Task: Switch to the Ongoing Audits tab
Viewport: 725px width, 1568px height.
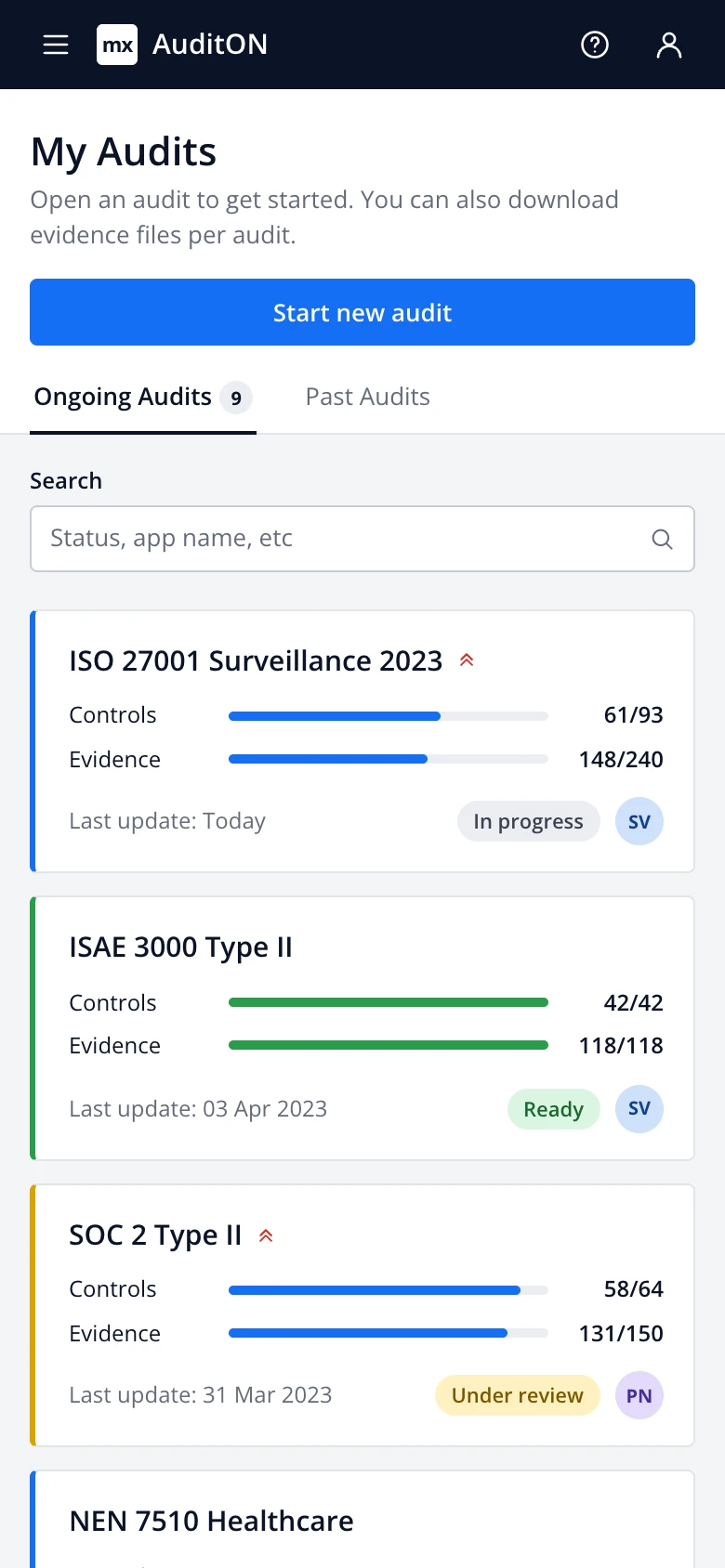Action: (143, 398)
